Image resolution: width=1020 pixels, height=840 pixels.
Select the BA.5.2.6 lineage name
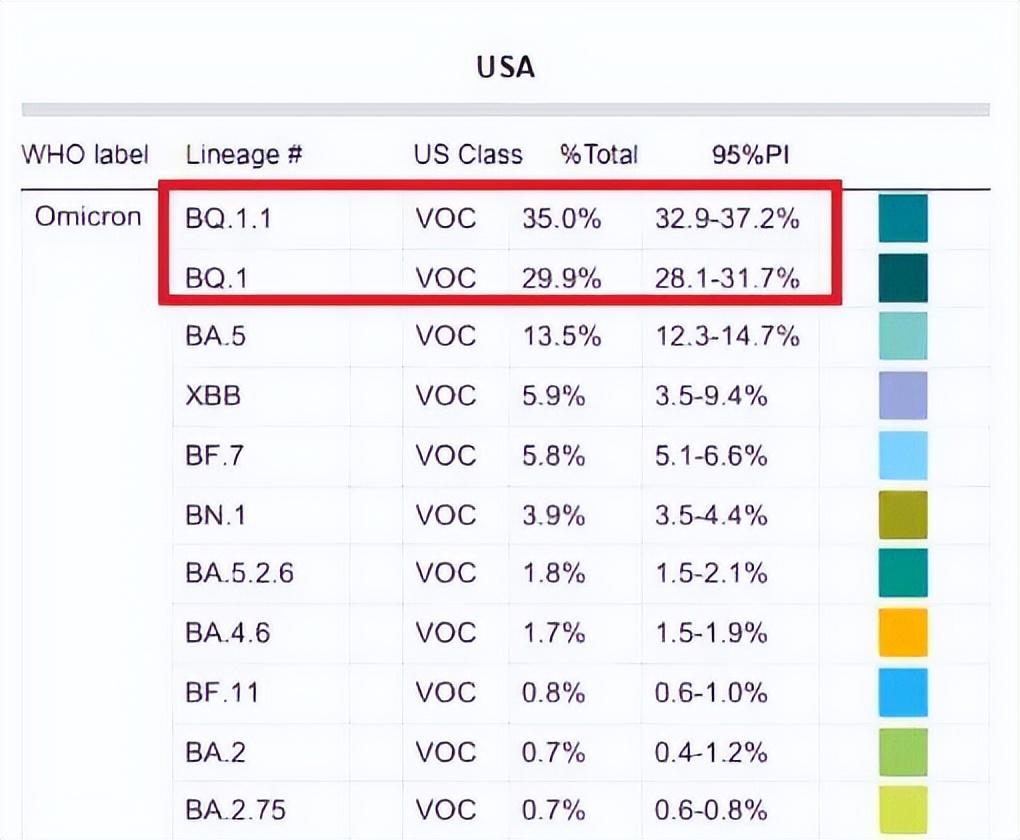pyautogui.click(x=240, y=574)
